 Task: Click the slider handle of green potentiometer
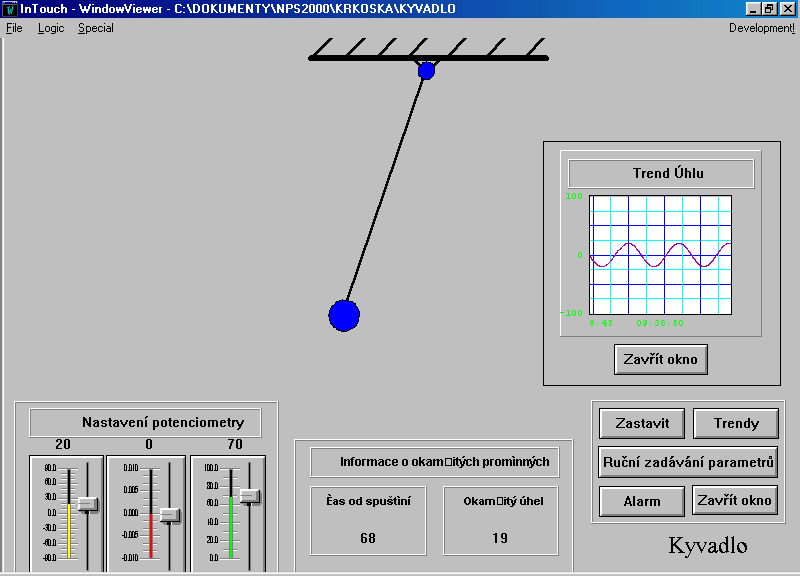(x=249, y=496)
